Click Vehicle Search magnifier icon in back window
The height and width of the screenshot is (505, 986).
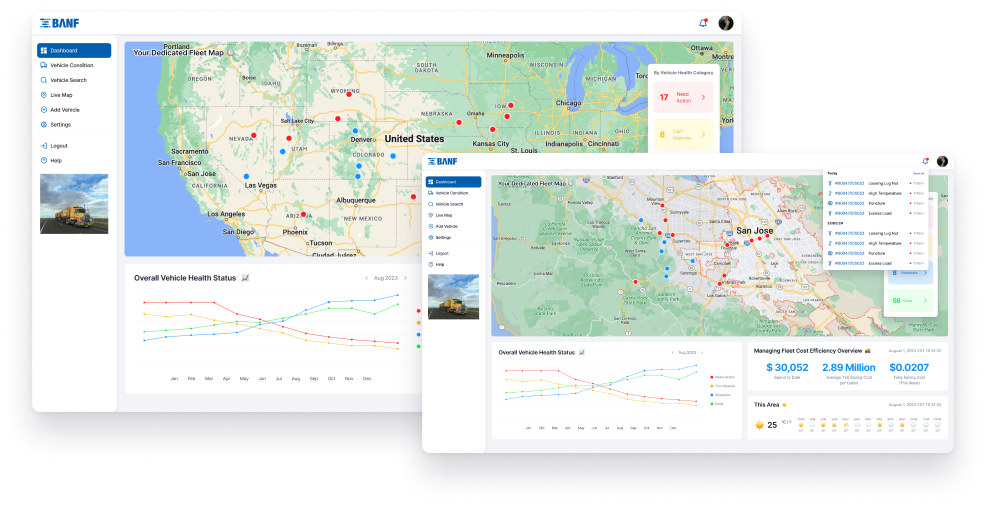(43, 80)
